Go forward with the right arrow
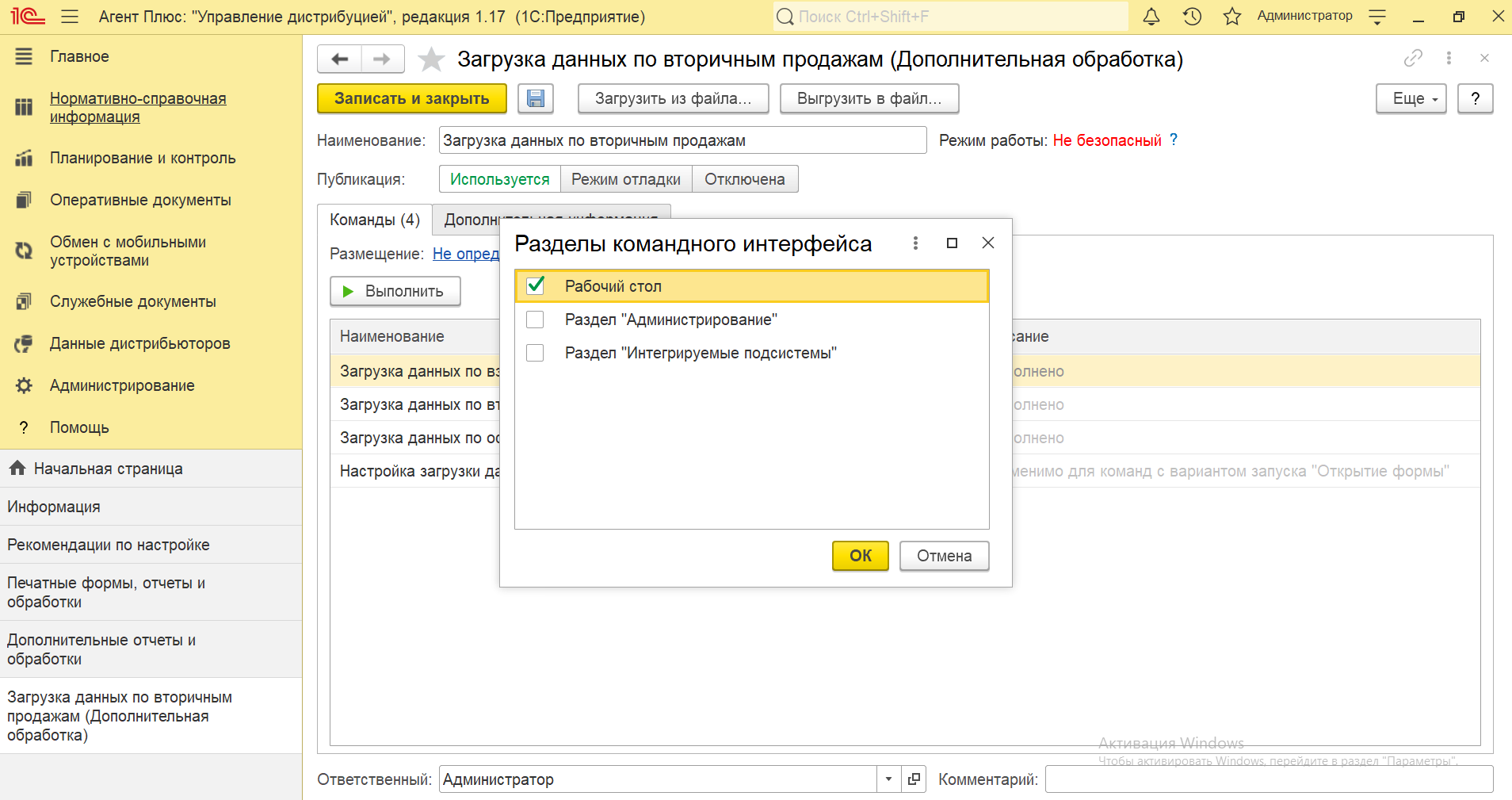1512x800 pixels. pos(383,59)
